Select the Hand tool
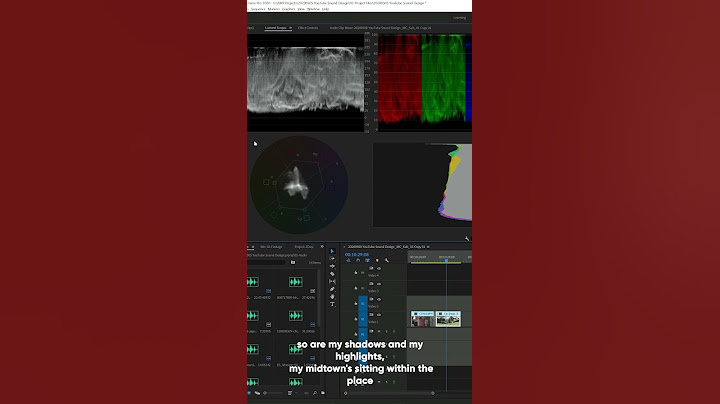Image resolution: width=720 pixels, height=404 pixels. coord(332,297)
